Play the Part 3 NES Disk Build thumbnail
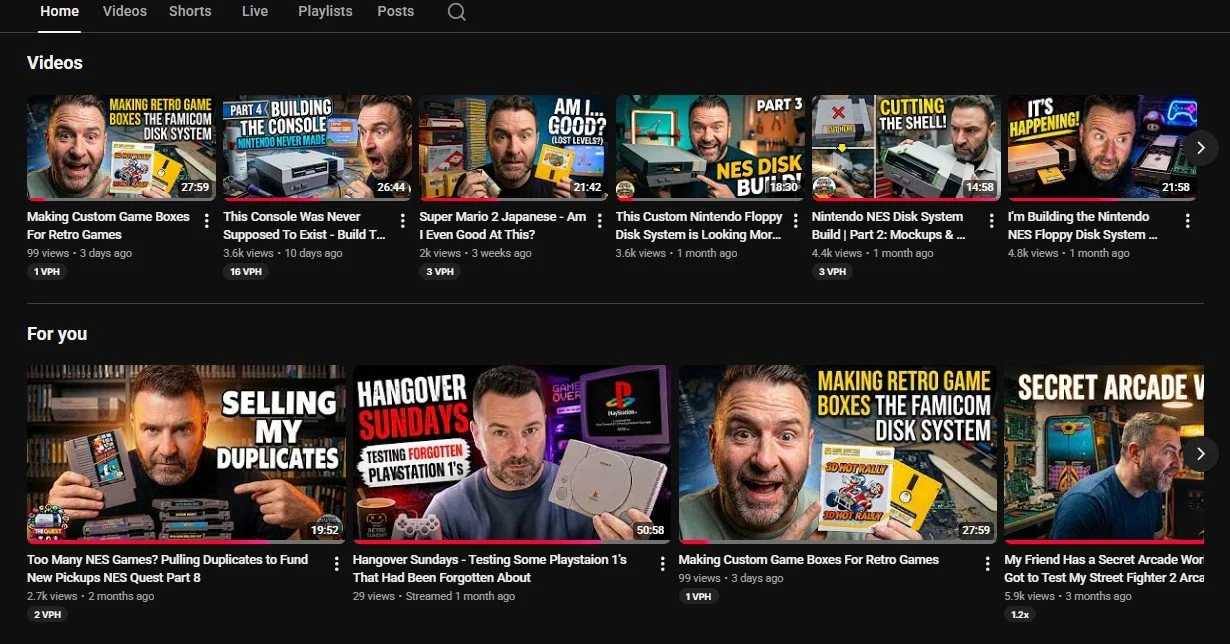Screen dimensions: 1230x644 (x=710, y=148)
